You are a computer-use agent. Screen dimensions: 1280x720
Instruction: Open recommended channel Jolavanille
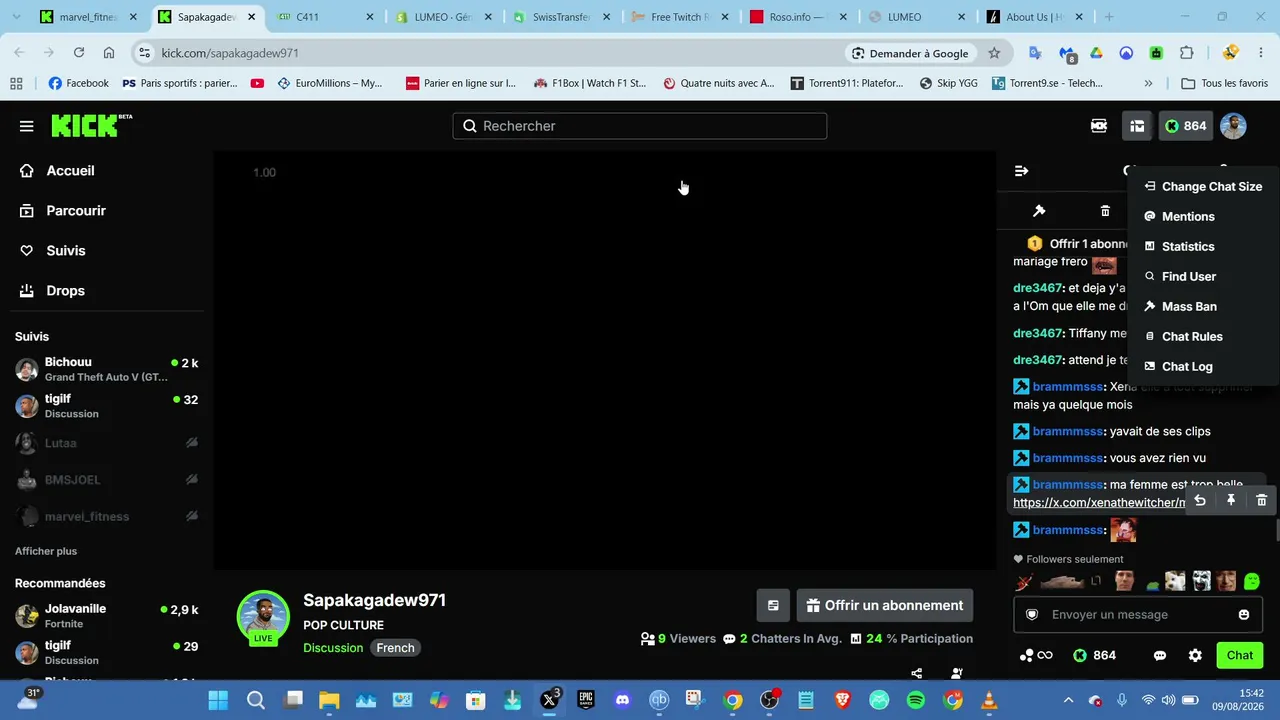pyautogui.click(x=107, y=616)
